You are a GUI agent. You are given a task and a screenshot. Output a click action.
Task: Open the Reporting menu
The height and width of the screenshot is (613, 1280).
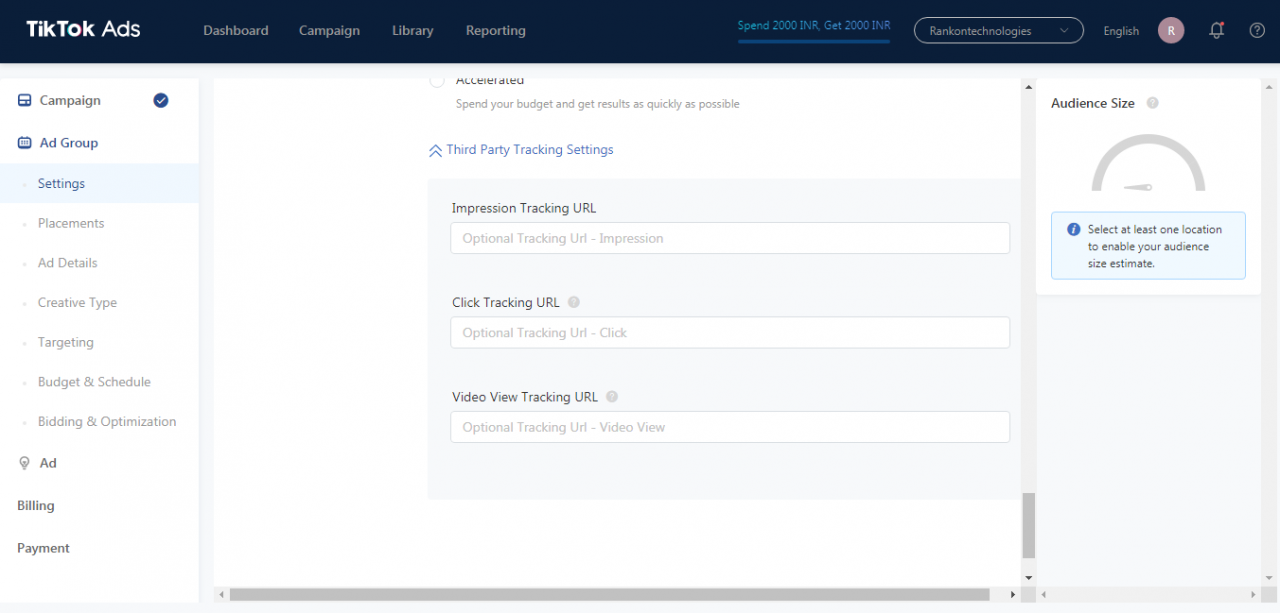pyautogui.click(x=496, y=31)
